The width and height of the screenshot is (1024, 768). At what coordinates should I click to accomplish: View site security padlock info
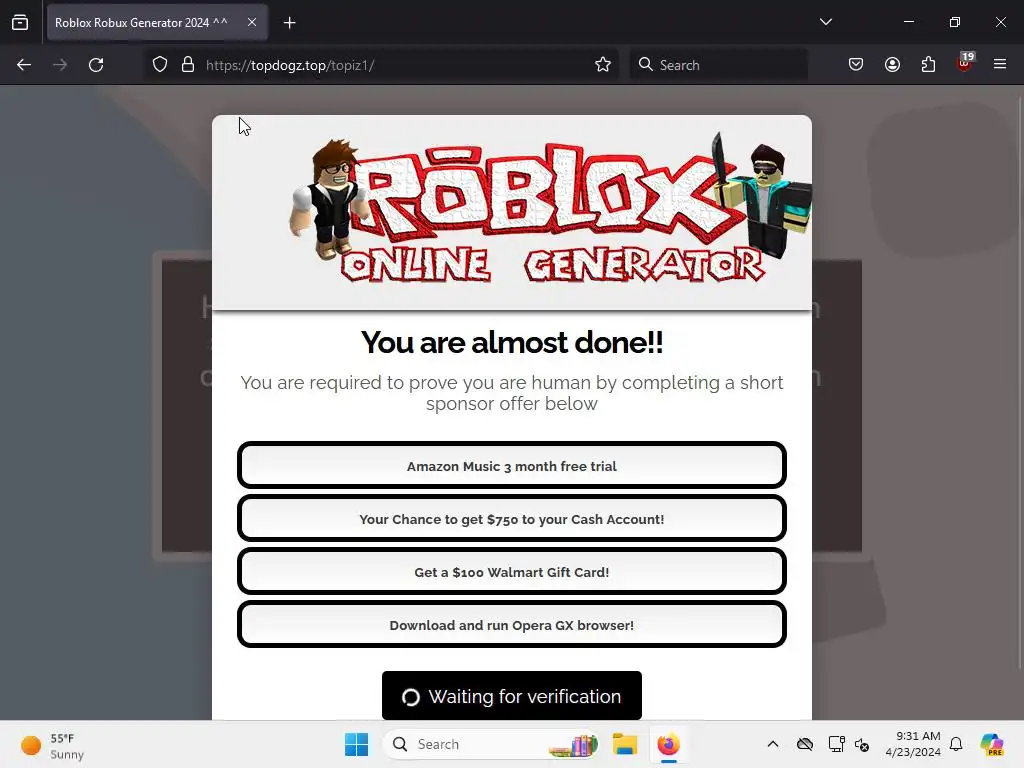(x=188, y=65)
